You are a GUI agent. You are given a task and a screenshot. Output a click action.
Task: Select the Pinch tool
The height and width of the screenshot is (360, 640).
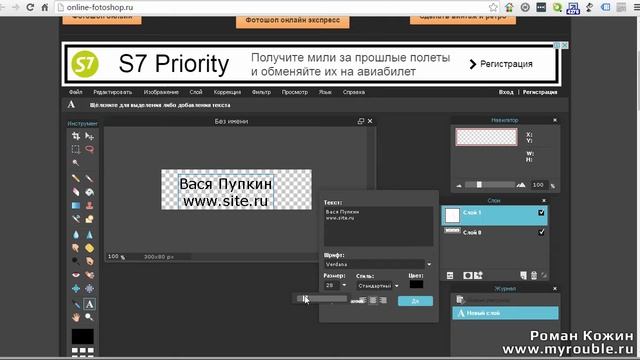click(89, 288)
